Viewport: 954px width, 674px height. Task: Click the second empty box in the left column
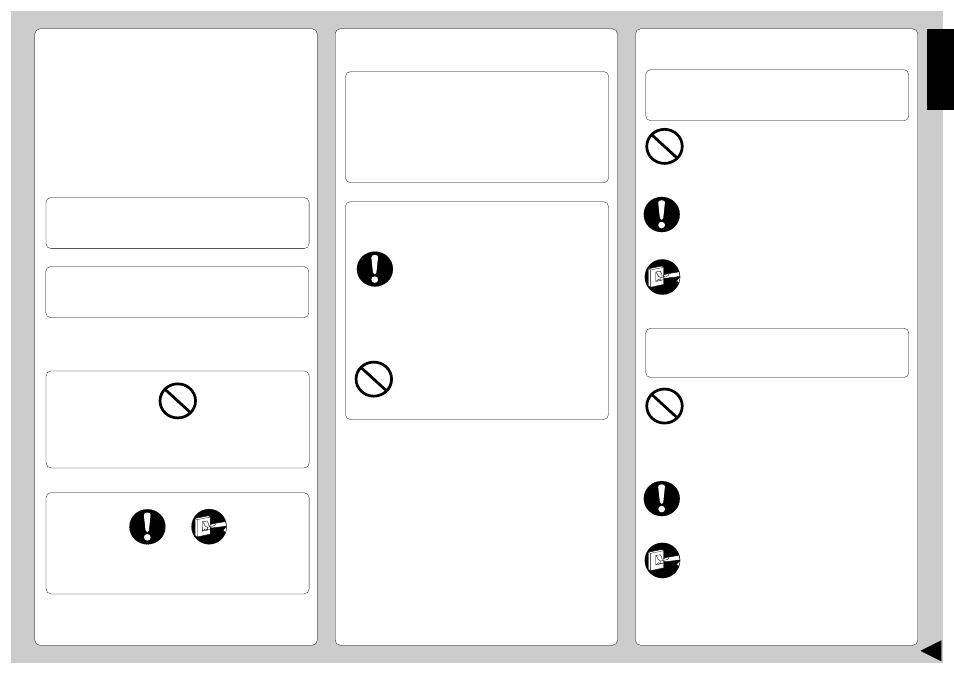coord(177,292)
